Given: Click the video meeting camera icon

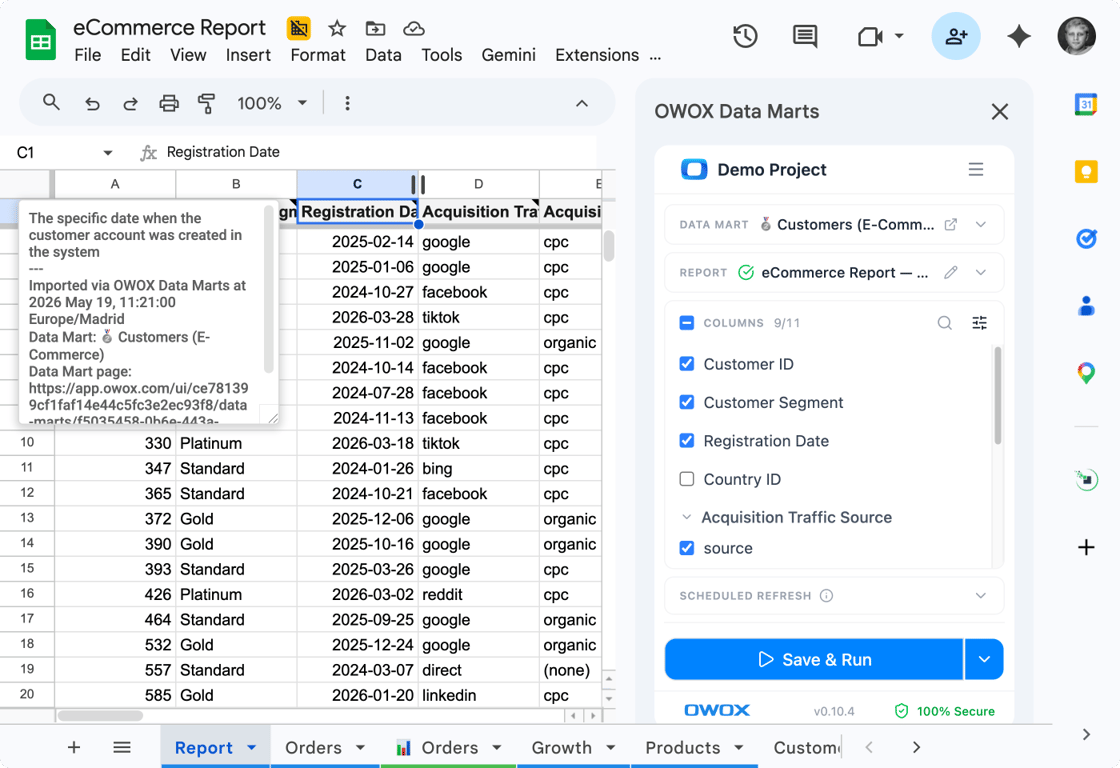Looking at the screenshot, I should click(870, 36).
